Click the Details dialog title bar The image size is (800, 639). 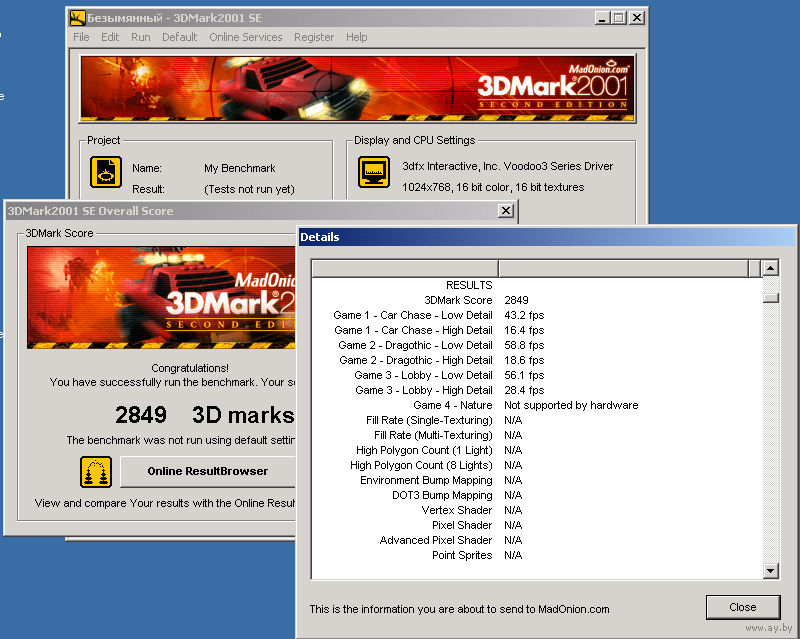[x=547, y=237]
